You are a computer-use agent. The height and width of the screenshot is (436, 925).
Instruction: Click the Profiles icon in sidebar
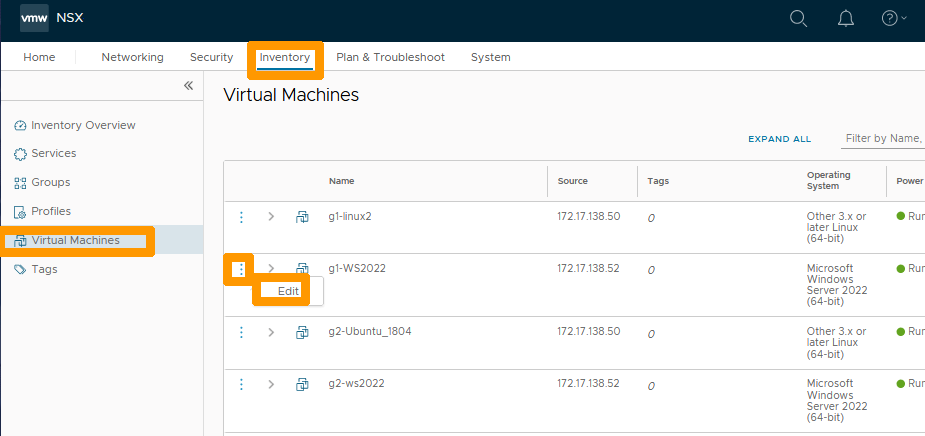pyautogui.click(x=21, y=212)
